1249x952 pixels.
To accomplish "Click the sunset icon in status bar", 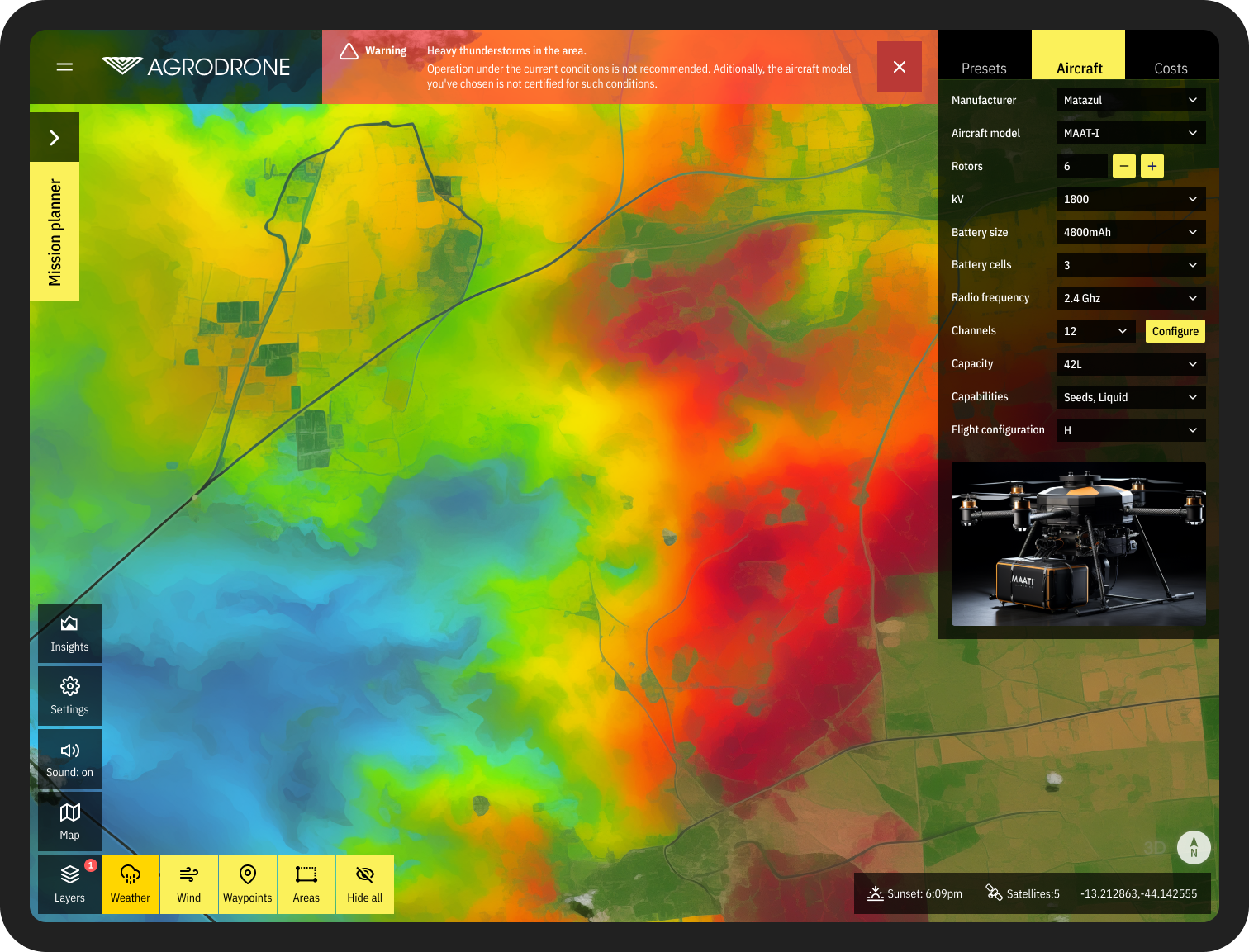I will (x=876, y=893).
